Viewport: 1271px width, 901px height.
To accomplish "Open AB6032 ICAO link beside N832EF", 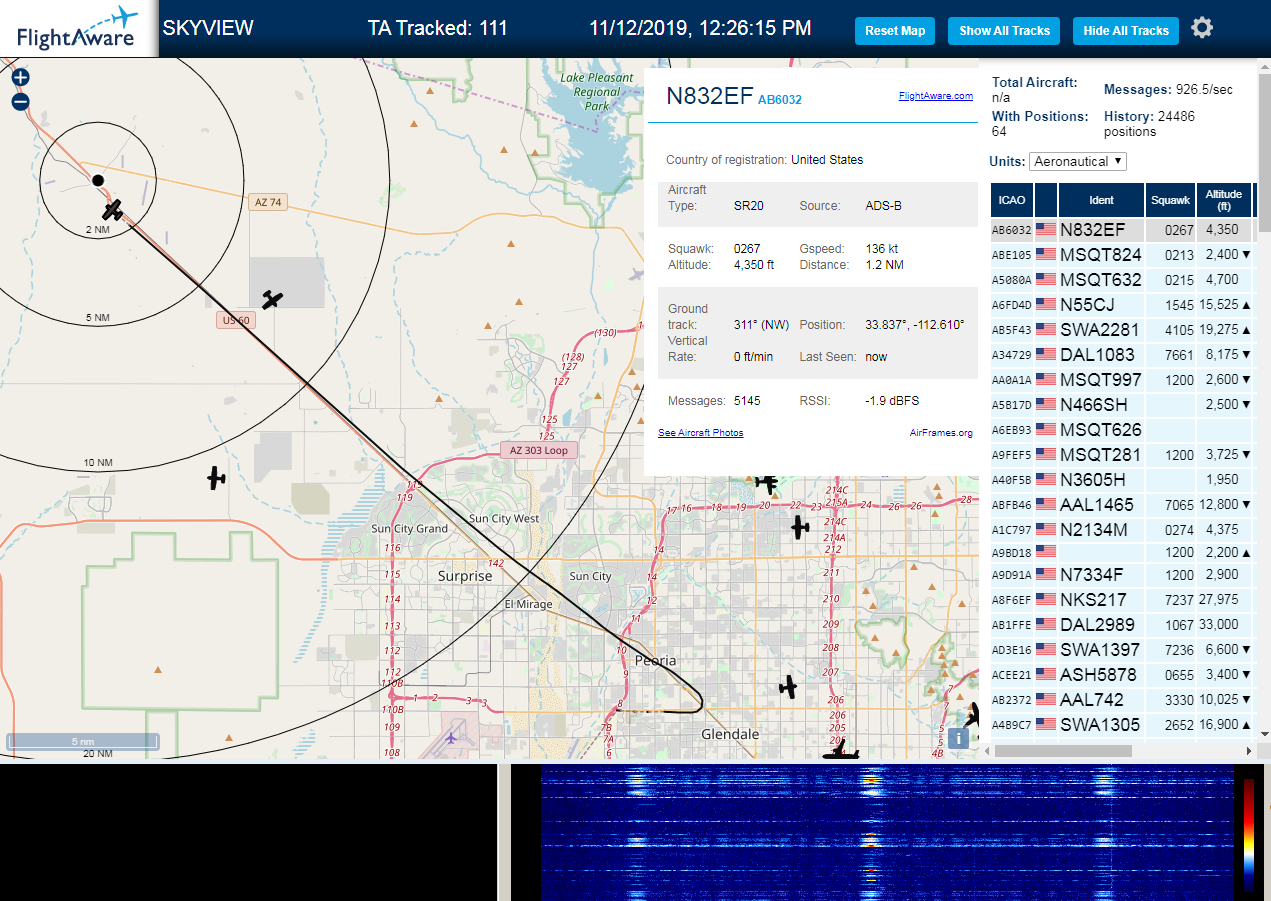I will click(779, 99).
